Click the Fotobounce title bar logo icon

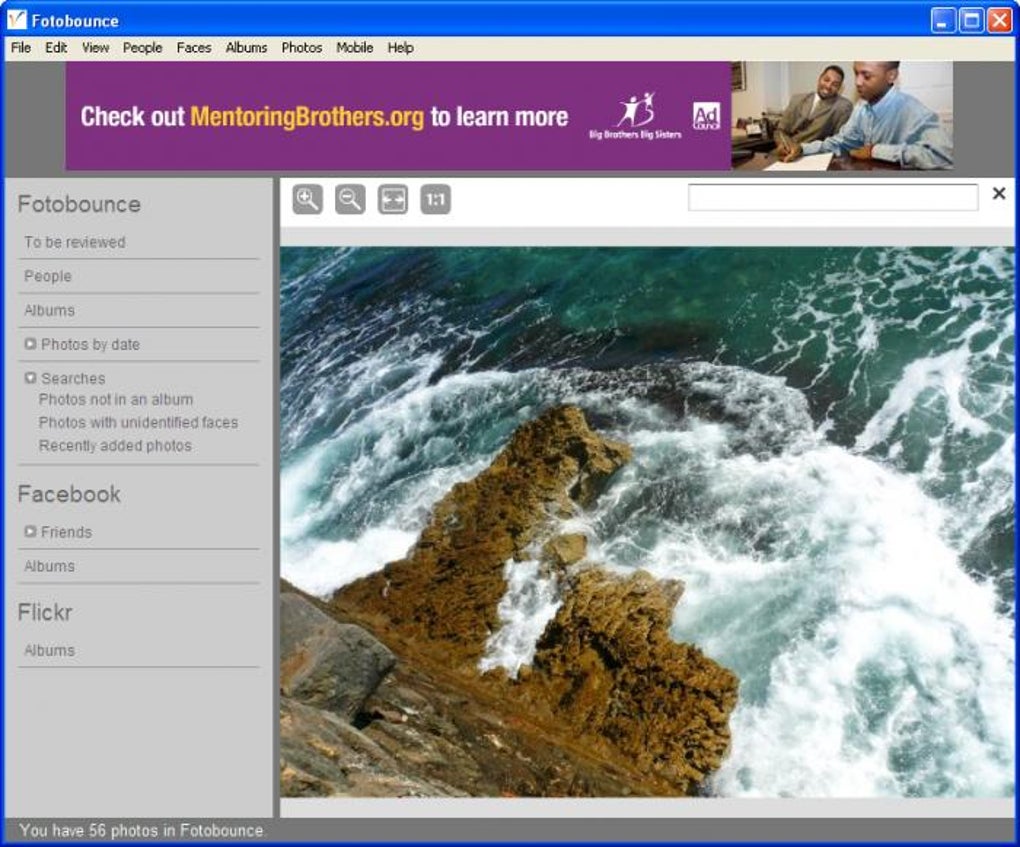(17, 20)
